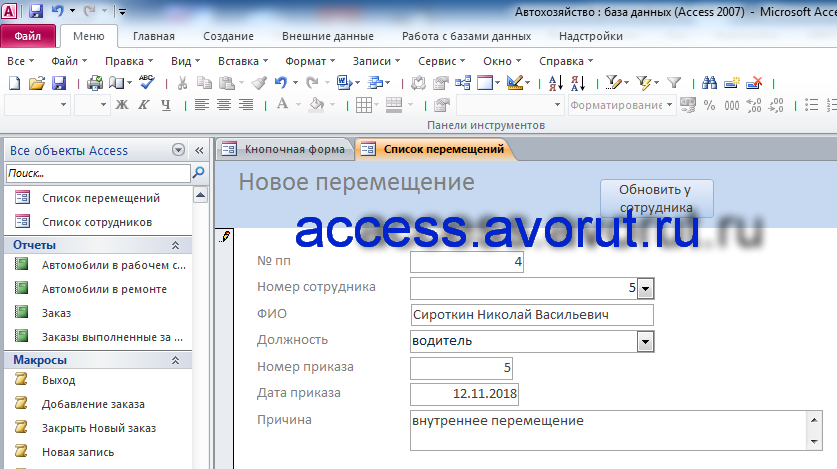The height and width of the screenshot is (469, 837).
Task: Click the Save icon in the Menu toolbar
Action: click(59, 83)
